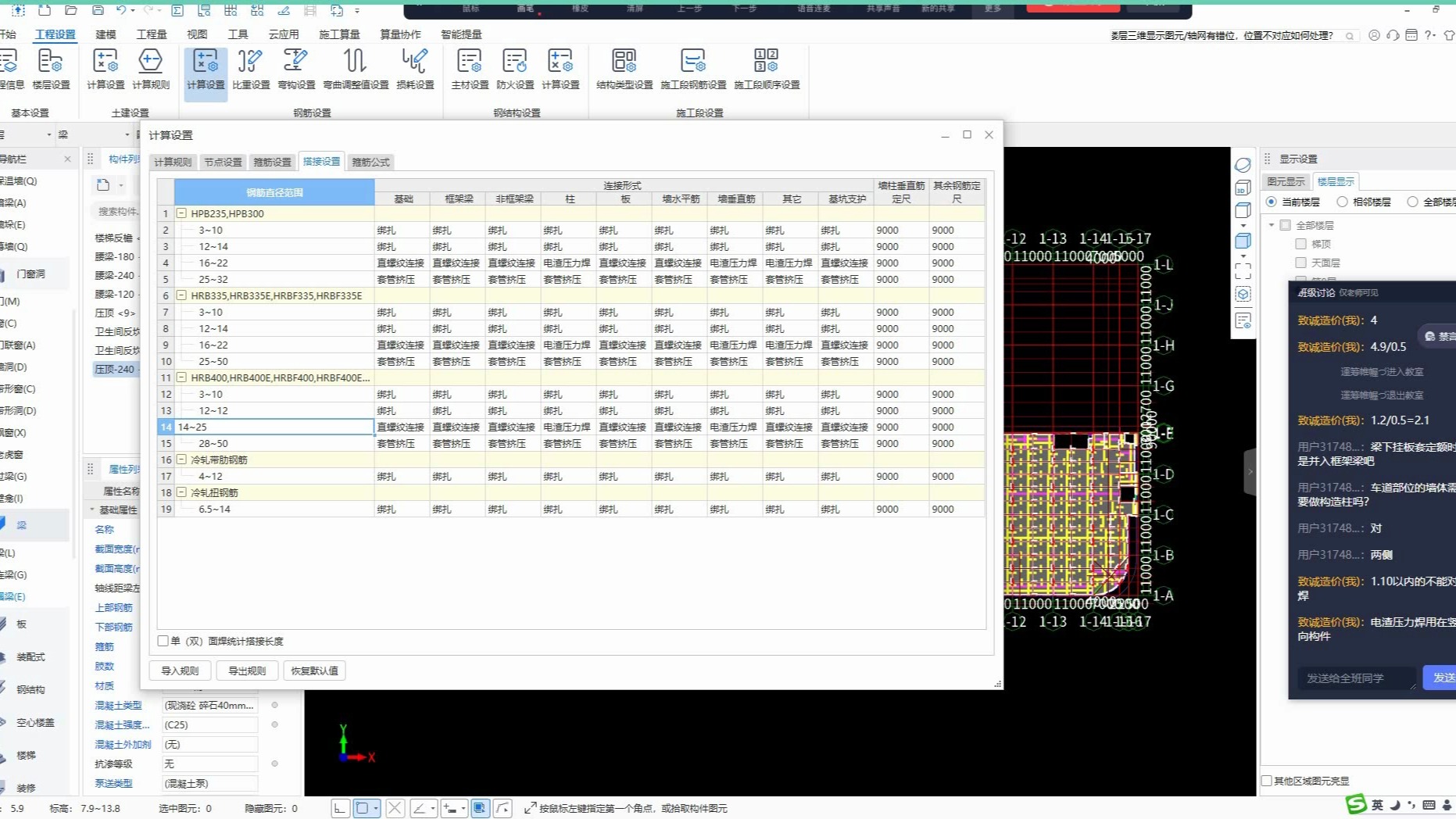The image size is (1456, 819).
Task: Collapse the 全部楼层 tree in 显示设置
Action: click(1272, 225)
